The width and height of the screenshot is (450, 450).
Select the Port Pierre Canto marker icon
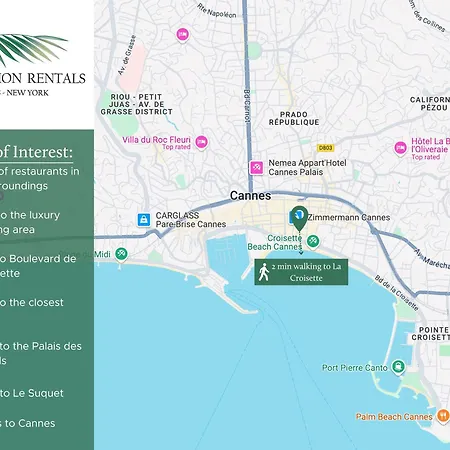(x=398, y=367)
